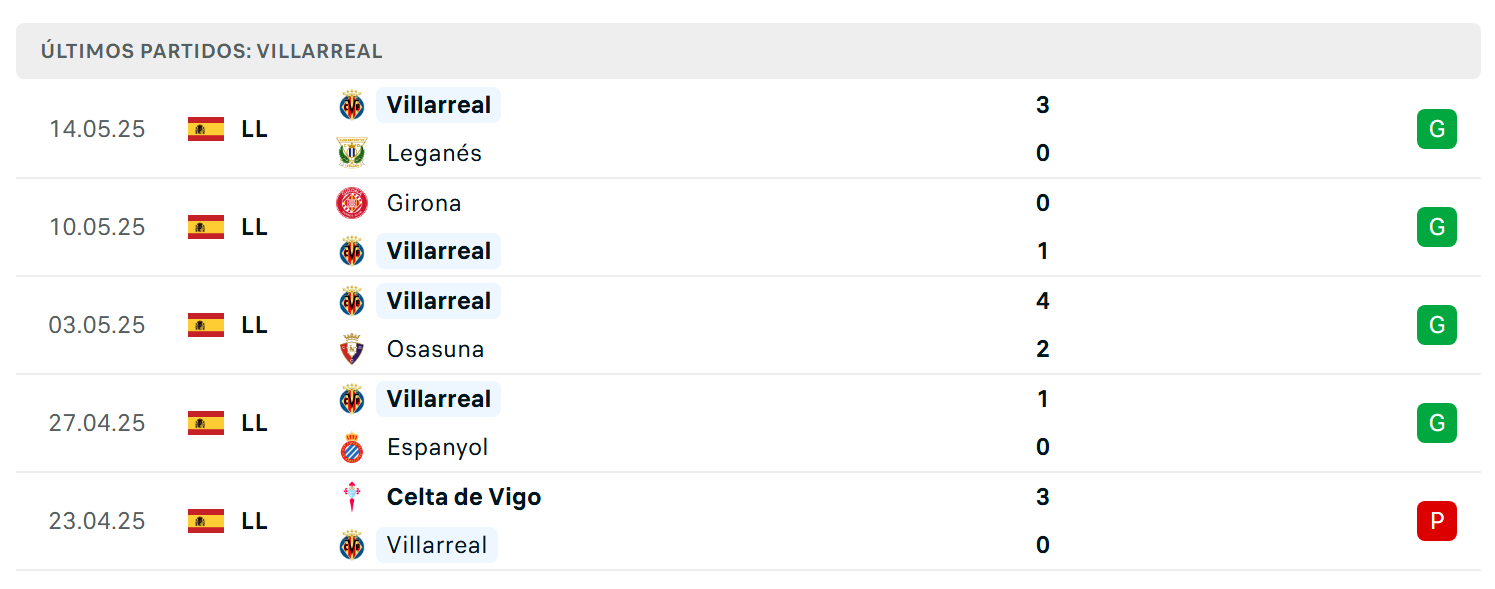Click the green G badge for 03.05.25
The width and height of the screenshot is (1495, 589).
1436,325
